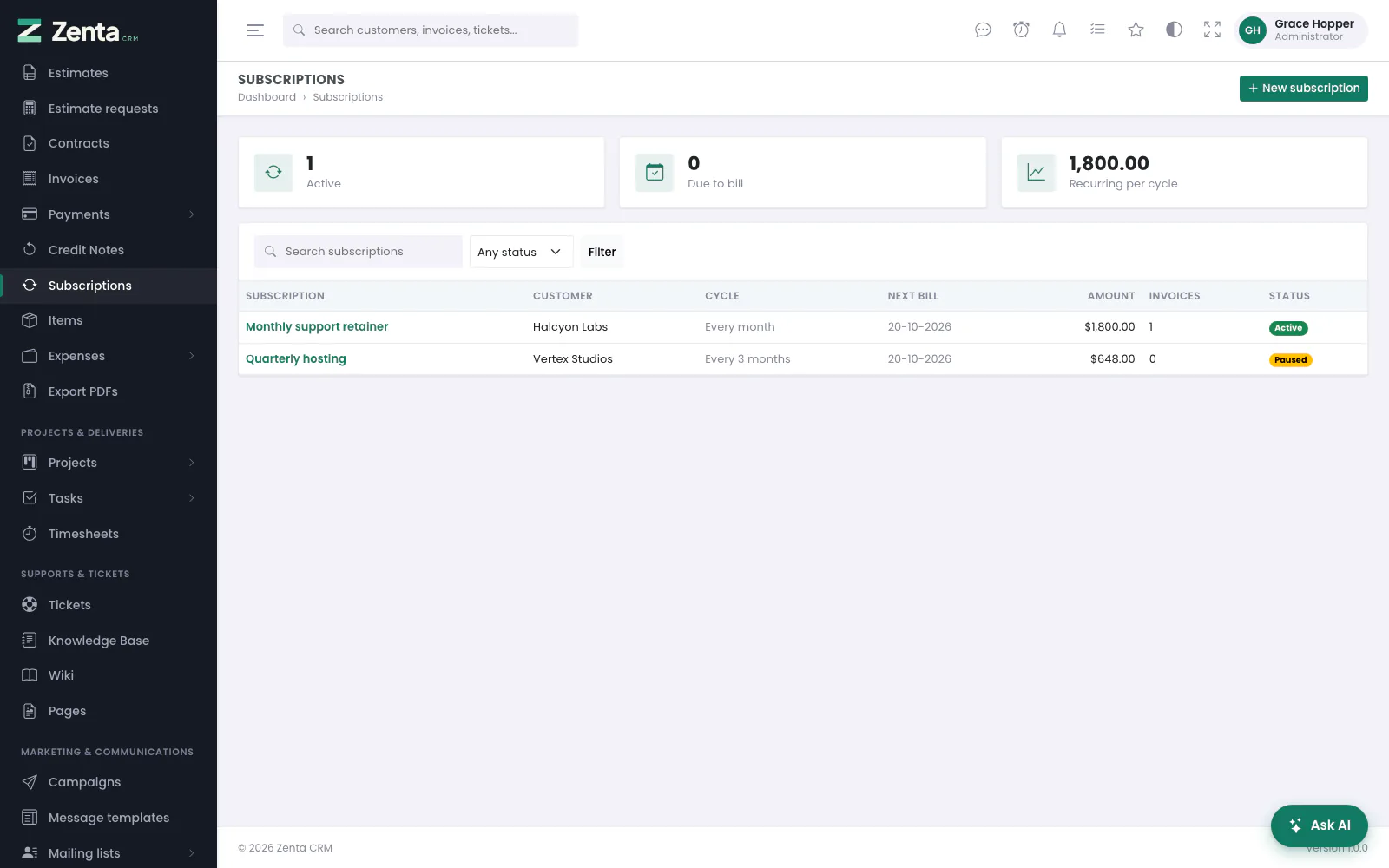Image resolution: width=1389 pixels, height=868 pixels.
Task: Launch the Ask AI assistant
Action: 1319,825
